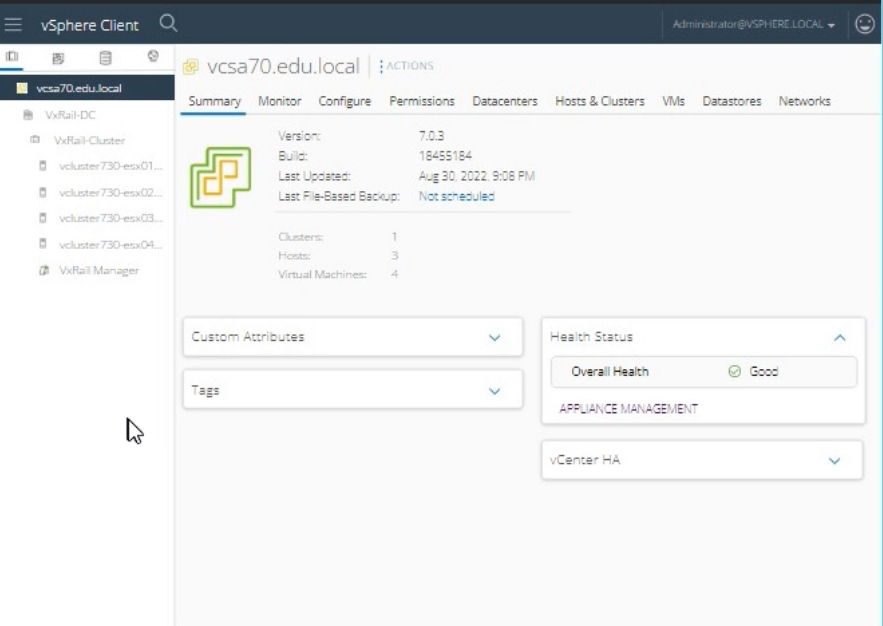Open the Hosts and Clusters inventory view
This screenshot has height=626, width=883.
(11, 59)
